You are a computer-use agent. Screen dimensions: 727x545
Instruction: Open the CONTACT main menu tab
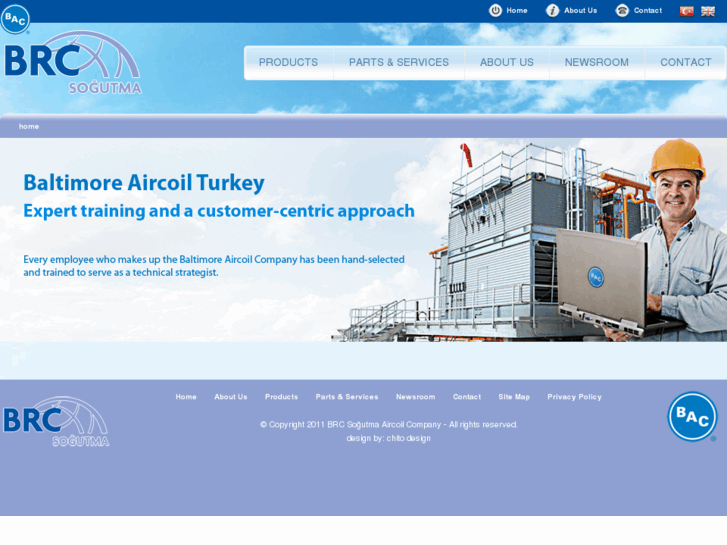point(686,63)
